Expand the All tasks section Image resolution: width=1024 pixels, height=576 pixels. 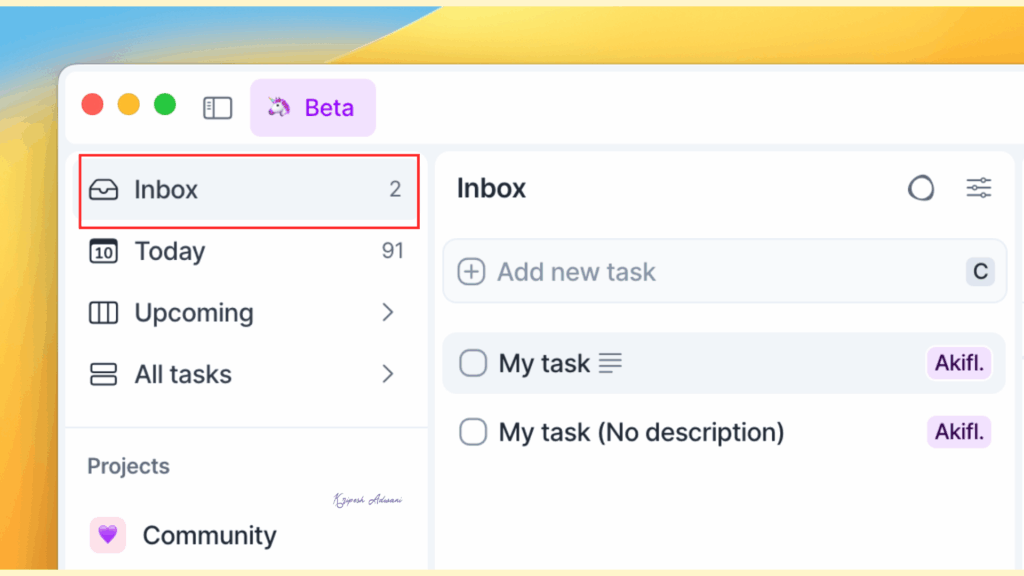pyautogui.click(x=388, y=374)
